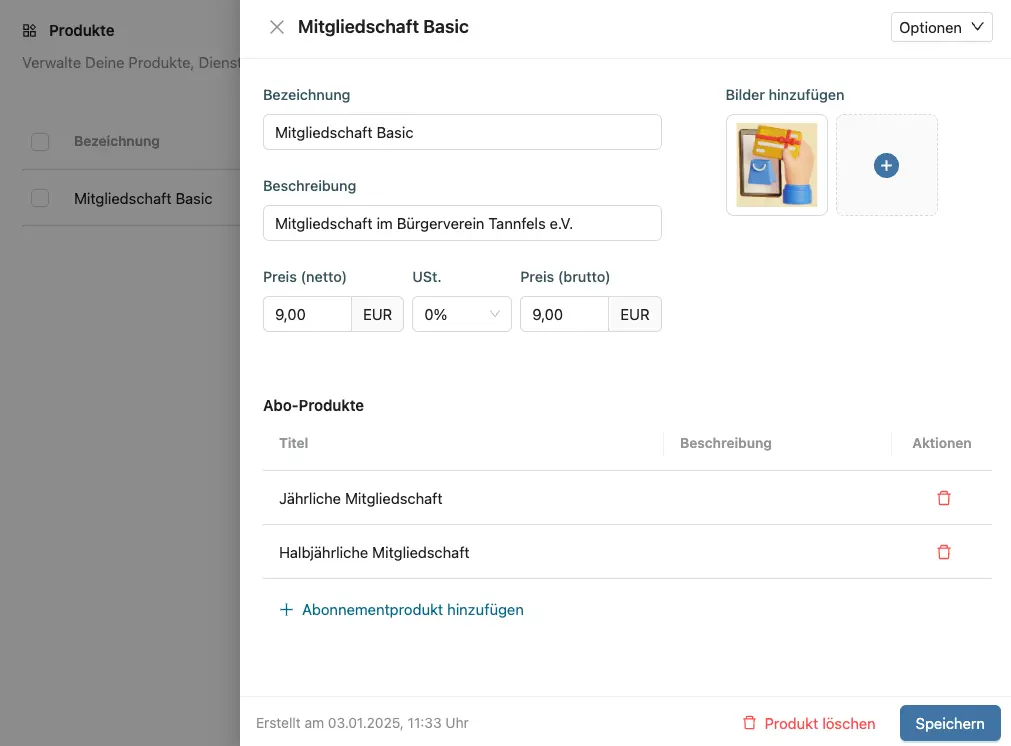Select Produkte in the left sidebar
Viewport: 1011px width, 746px height.
pos(82,30)
